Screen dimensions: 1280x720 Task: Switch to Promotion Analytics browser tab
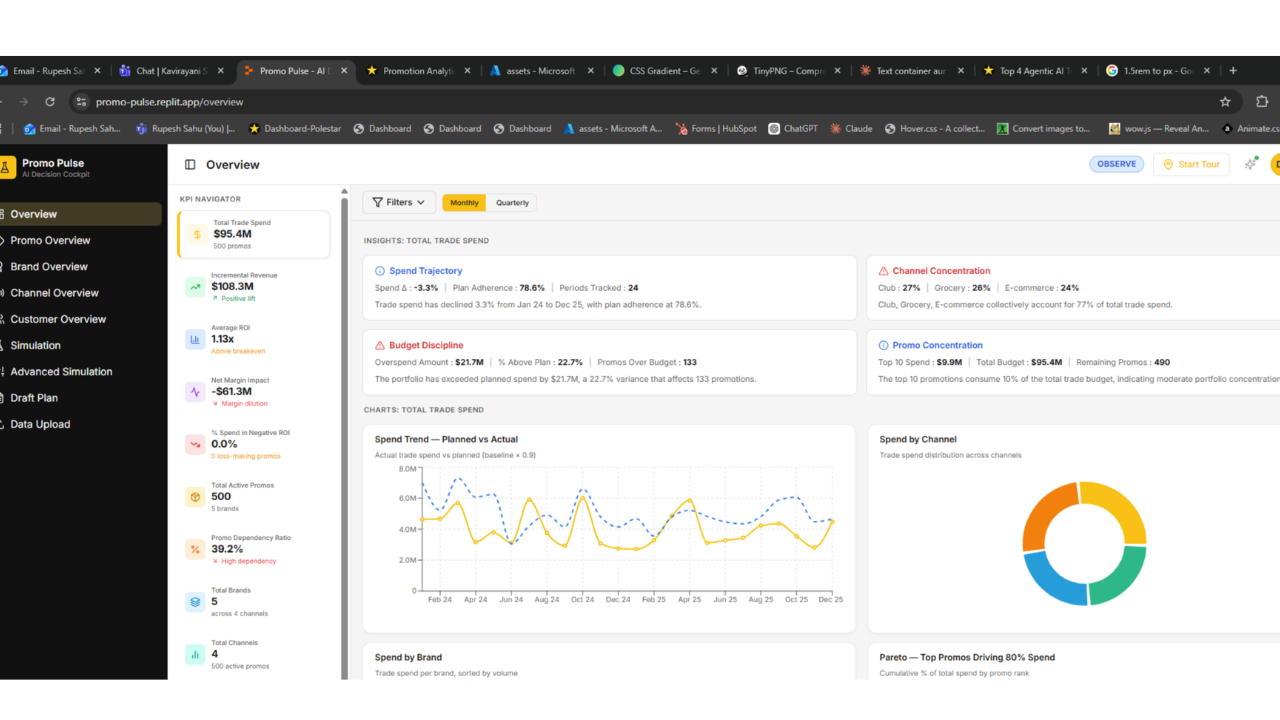[x=418, y=71]
